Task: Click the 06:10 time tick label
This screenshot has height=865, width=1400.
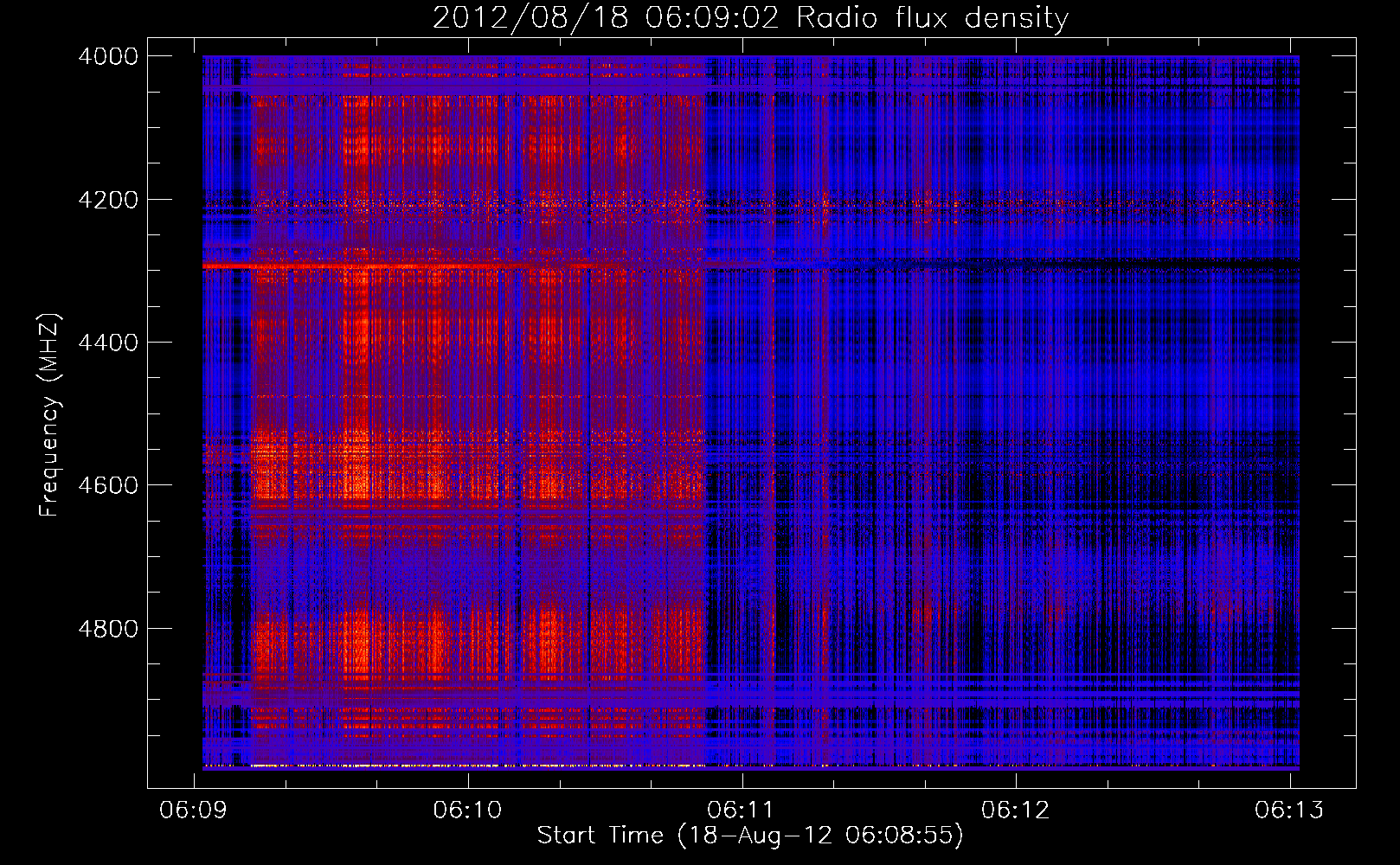Action: [x=468, y=810]
